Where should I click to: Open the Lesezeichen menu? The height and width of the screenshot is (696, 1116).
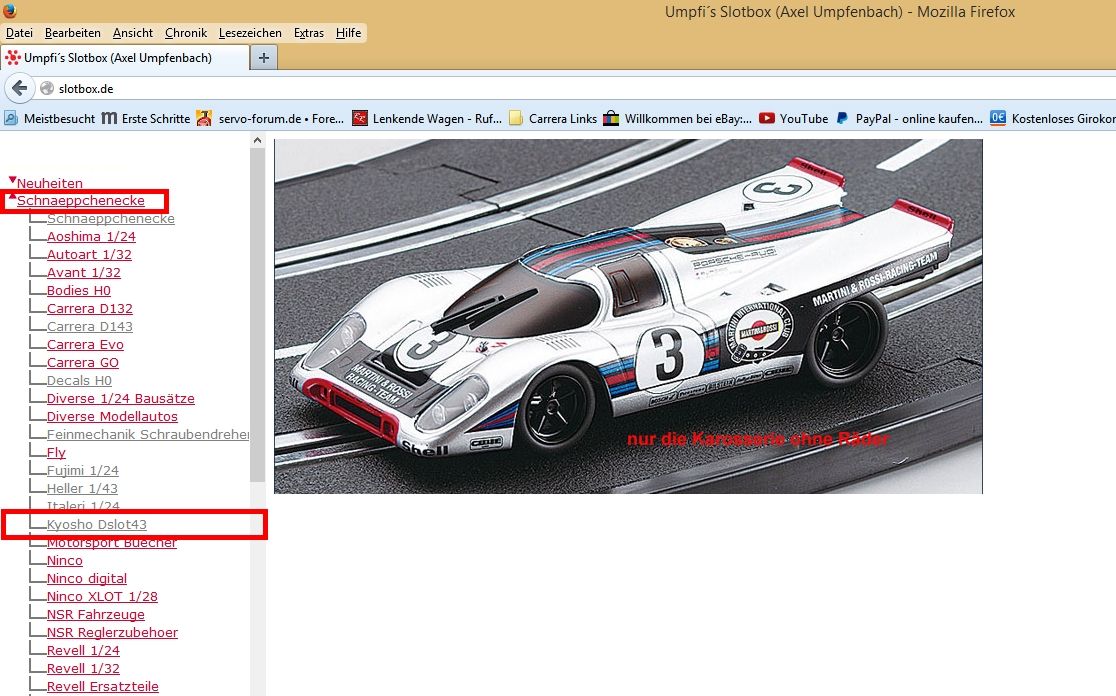[251, 33]
